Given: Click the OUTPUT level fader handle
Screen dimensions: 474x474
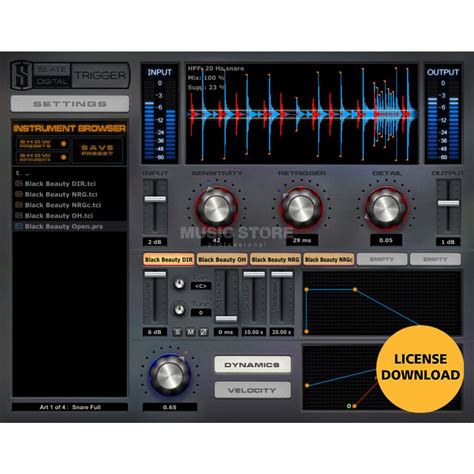Looking at the screenshot, I should [x=448, y=203].
